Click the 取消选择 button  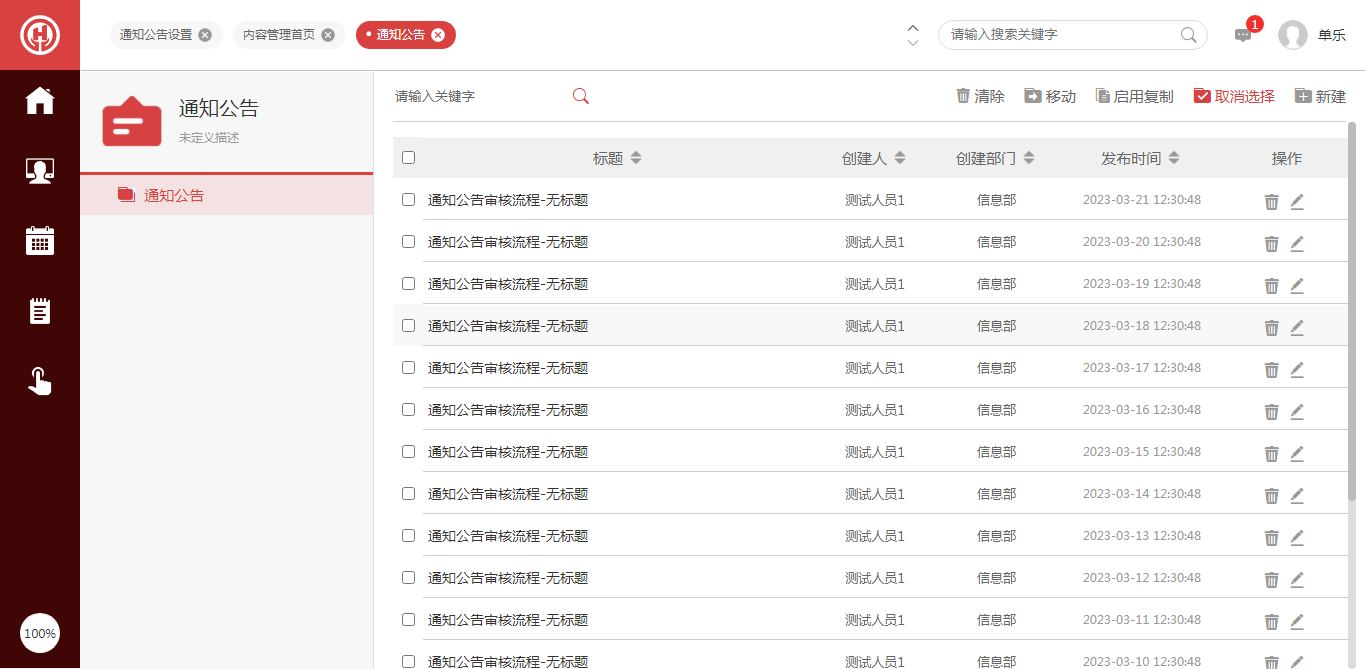point(1234,96)
